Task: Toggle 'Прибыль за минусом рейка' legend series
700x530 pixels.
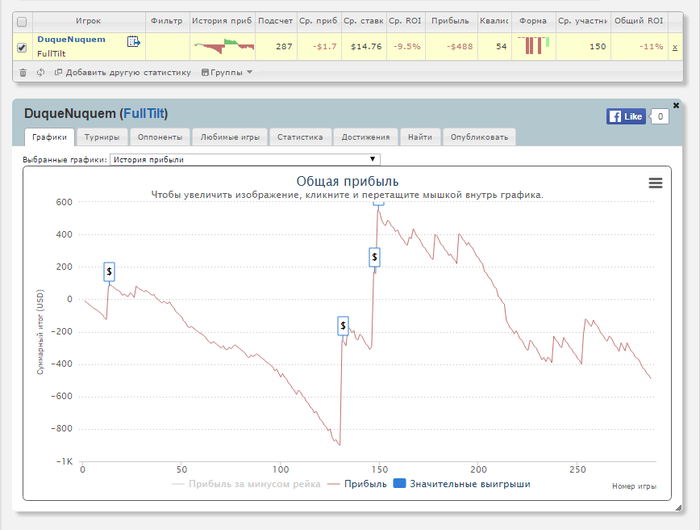Action: (246, 484)
